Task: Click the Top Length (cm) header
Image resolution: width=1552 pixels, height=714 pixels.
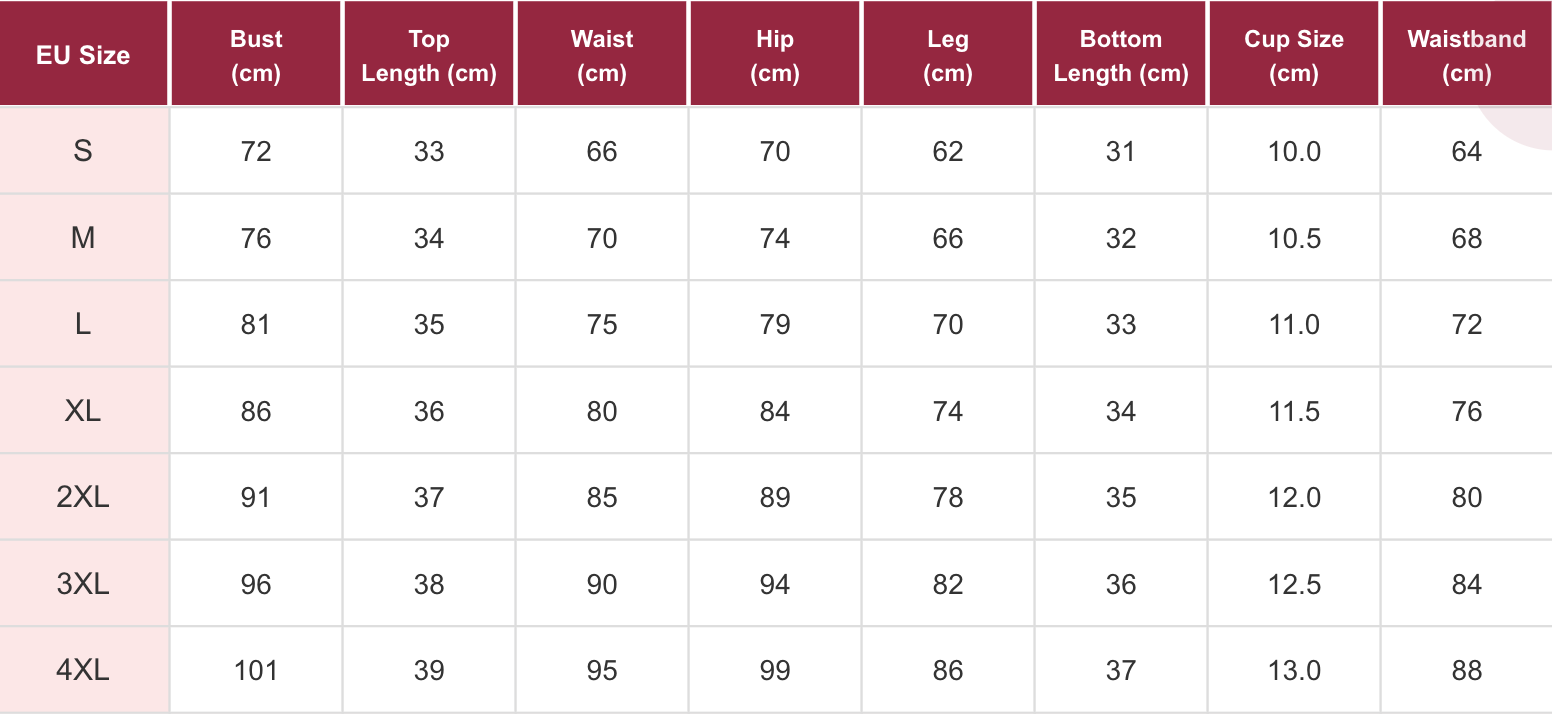Action: (x=429, y=55)
